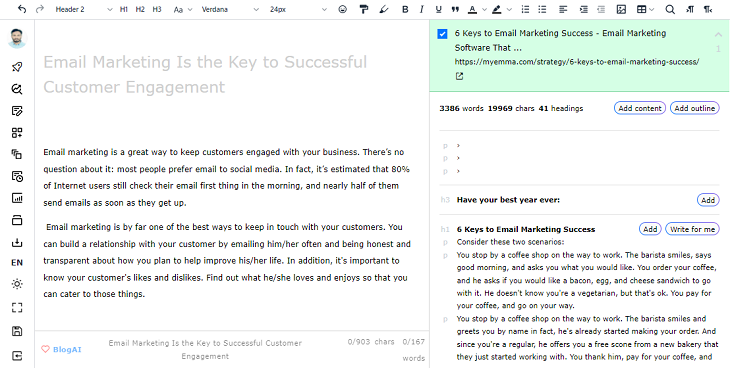Image resolution: width=730 pixels, height=368 pixels.
Task: Open search in the editor
Action: click(x=670, y=9)
